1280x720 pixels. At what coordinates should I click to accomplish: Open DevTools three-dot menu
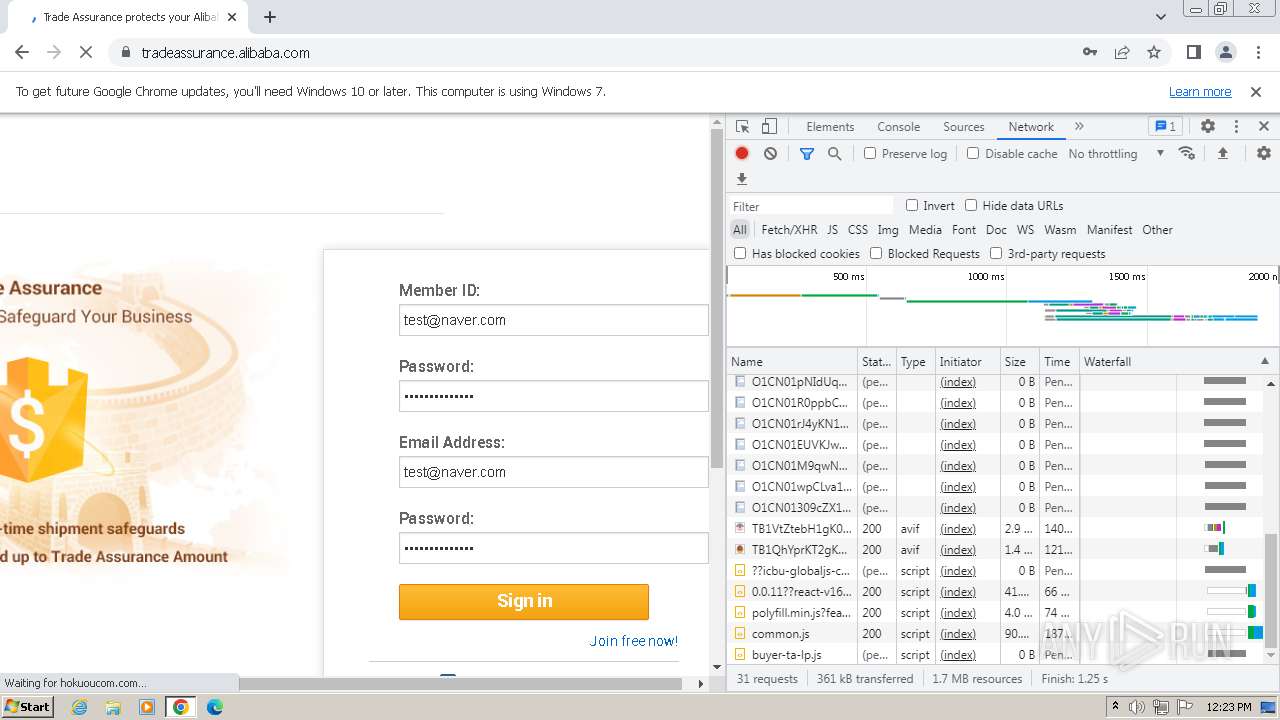[1236, 127]
